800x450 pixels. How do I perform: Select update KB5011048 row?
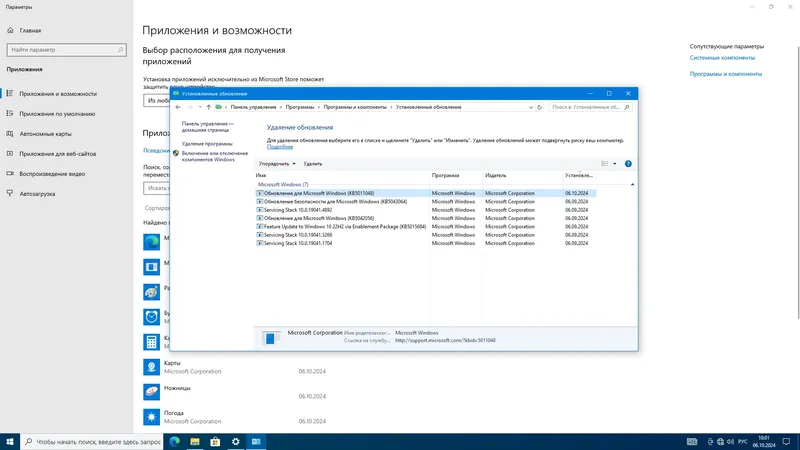(x=425, y=193)
